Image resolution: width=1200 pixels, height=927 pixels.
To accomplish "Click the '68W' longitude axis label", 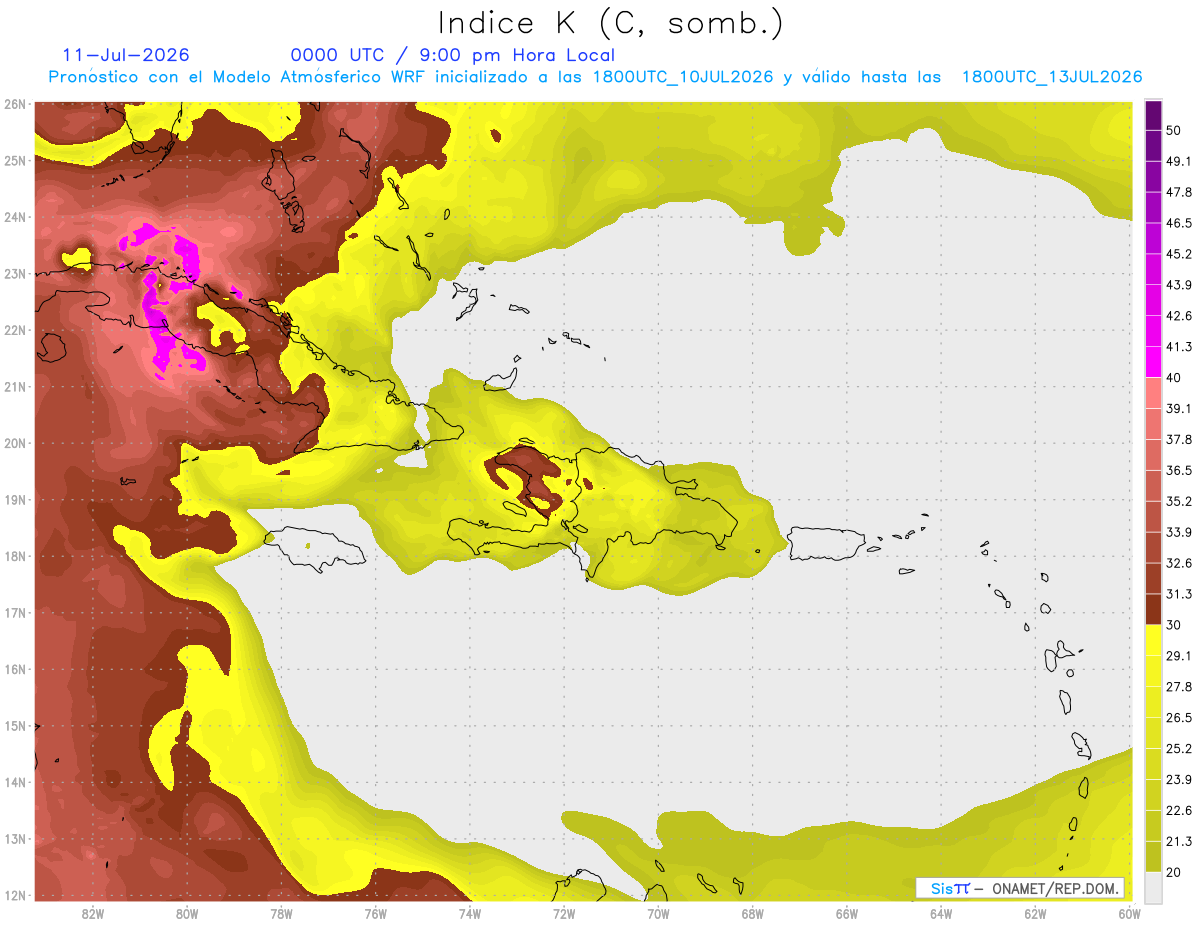I will pos(753,913).
